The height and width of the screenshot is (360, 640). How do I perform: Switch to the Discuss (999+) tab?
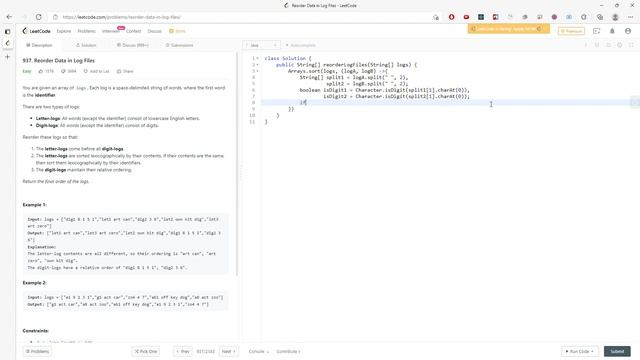tap(133, 45)
